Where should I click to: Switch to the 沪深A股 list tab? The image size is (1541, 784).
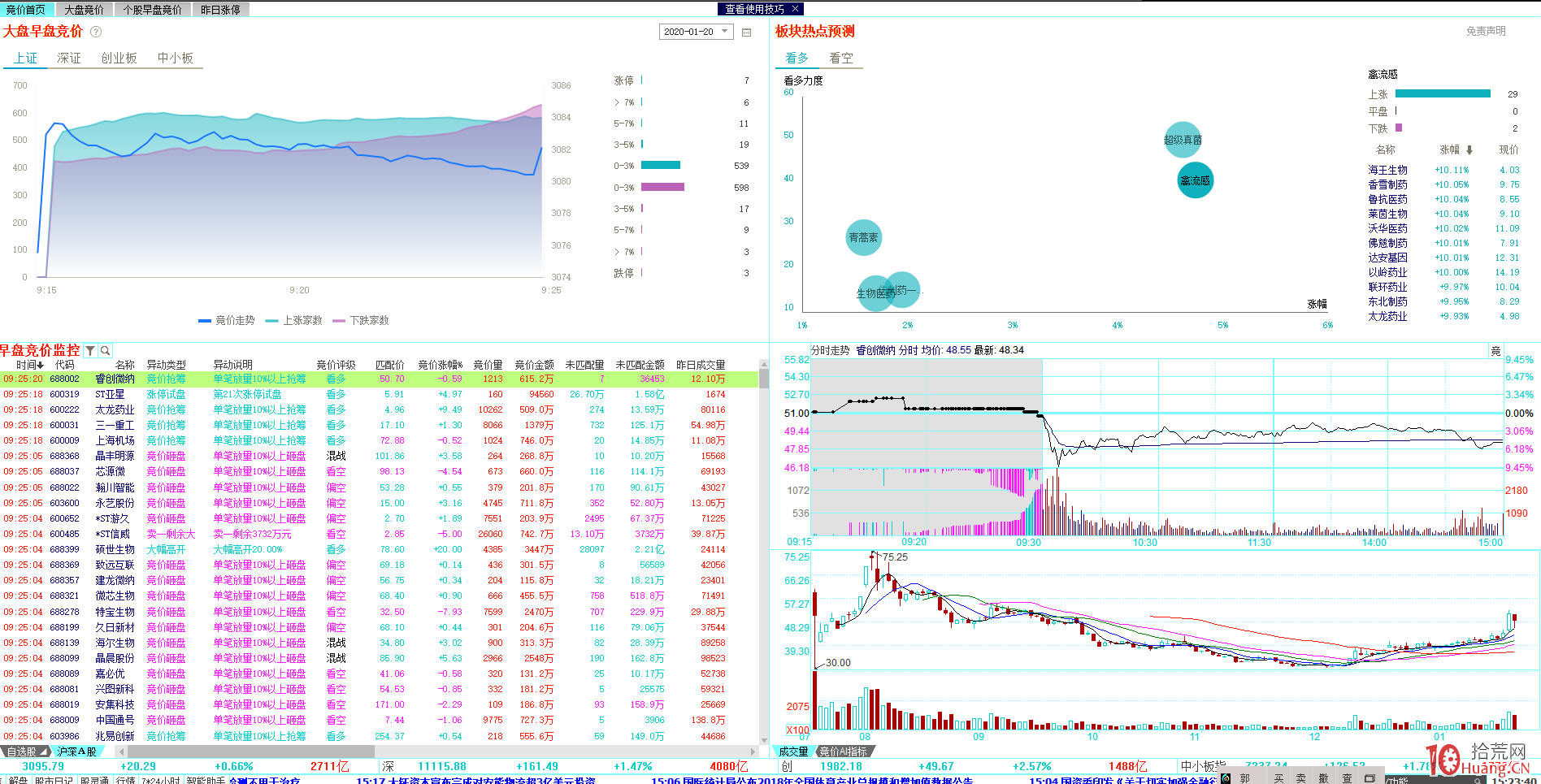click(77, 752)
